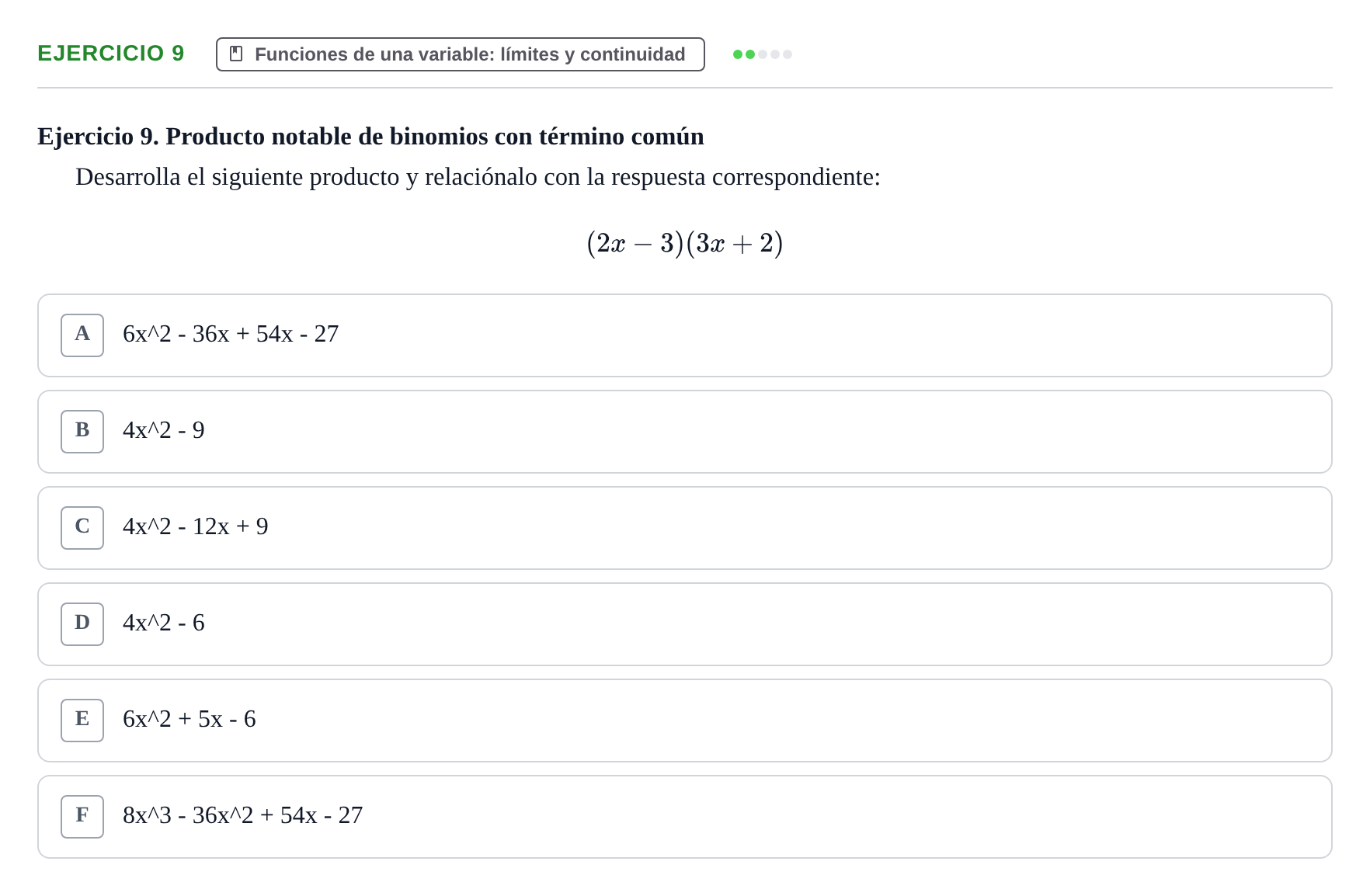Viewport: 1370px width, 896px height.
Task: Click the green difficulty dots indicator
Action: (763, 54)
